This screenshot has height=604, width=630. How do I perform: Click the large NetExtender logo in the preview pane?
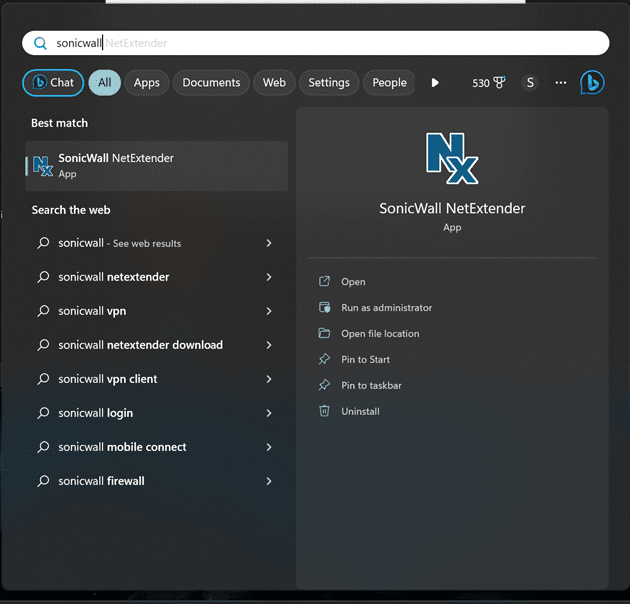click(452, 158)
